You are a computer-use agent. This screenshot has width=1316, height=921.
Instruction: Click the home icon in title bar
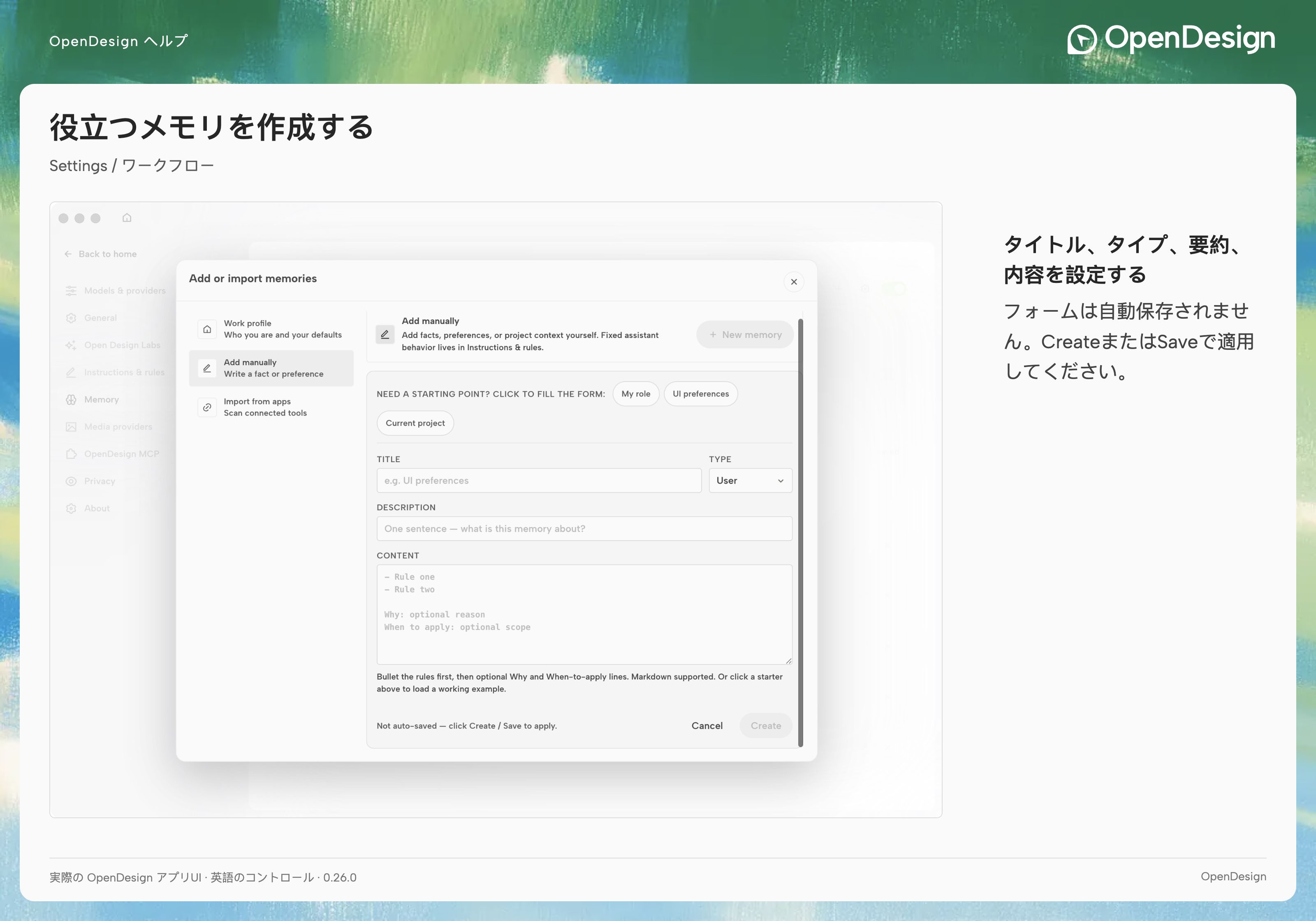pos(127,218)
